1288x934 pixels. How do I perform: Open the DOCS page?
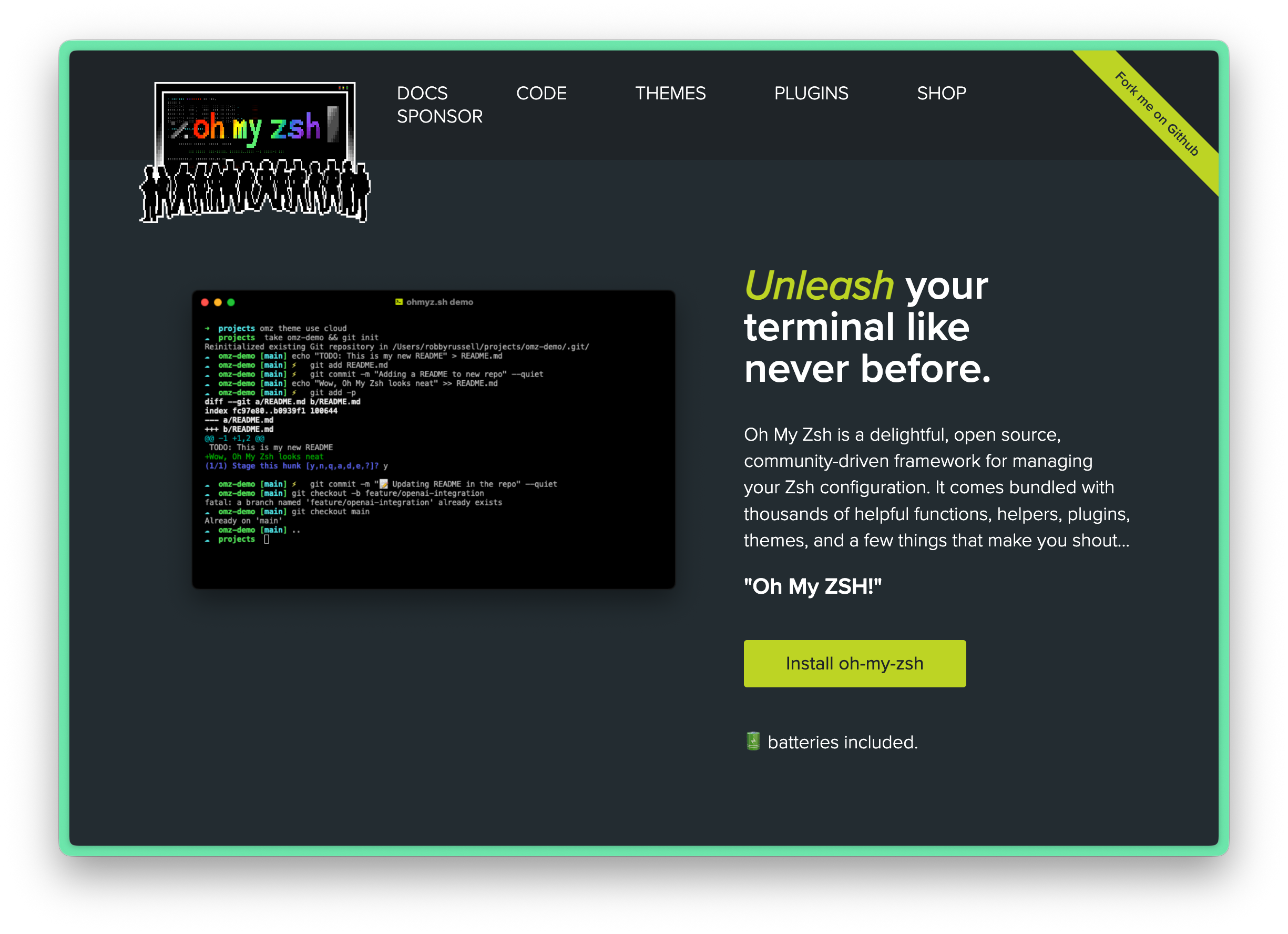[x=422, y=93]
